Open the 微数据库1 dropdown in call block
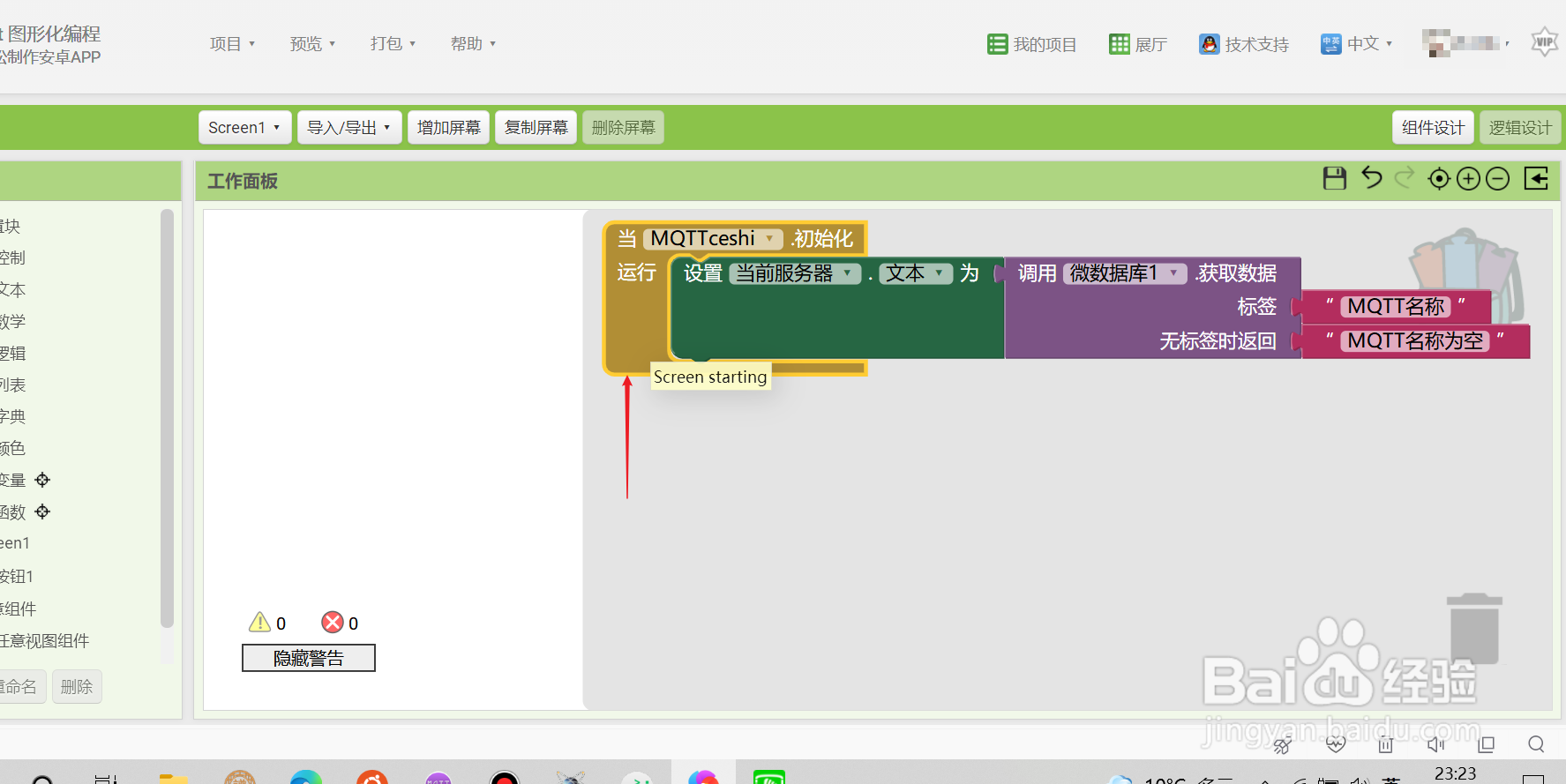This screenshot has width=1566, height=784. pos(1125,273)
